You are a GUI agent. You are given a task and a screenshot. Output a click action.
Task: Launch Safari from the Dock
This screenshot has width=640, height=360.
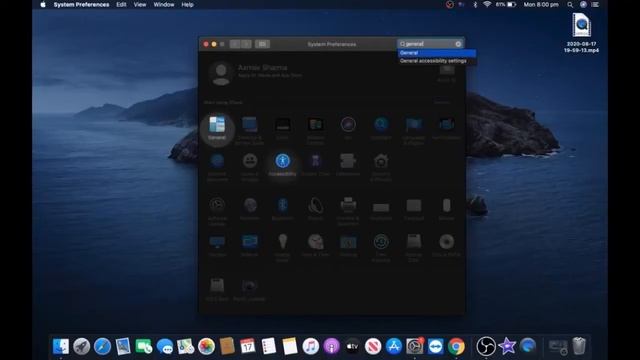click(102, 346)
